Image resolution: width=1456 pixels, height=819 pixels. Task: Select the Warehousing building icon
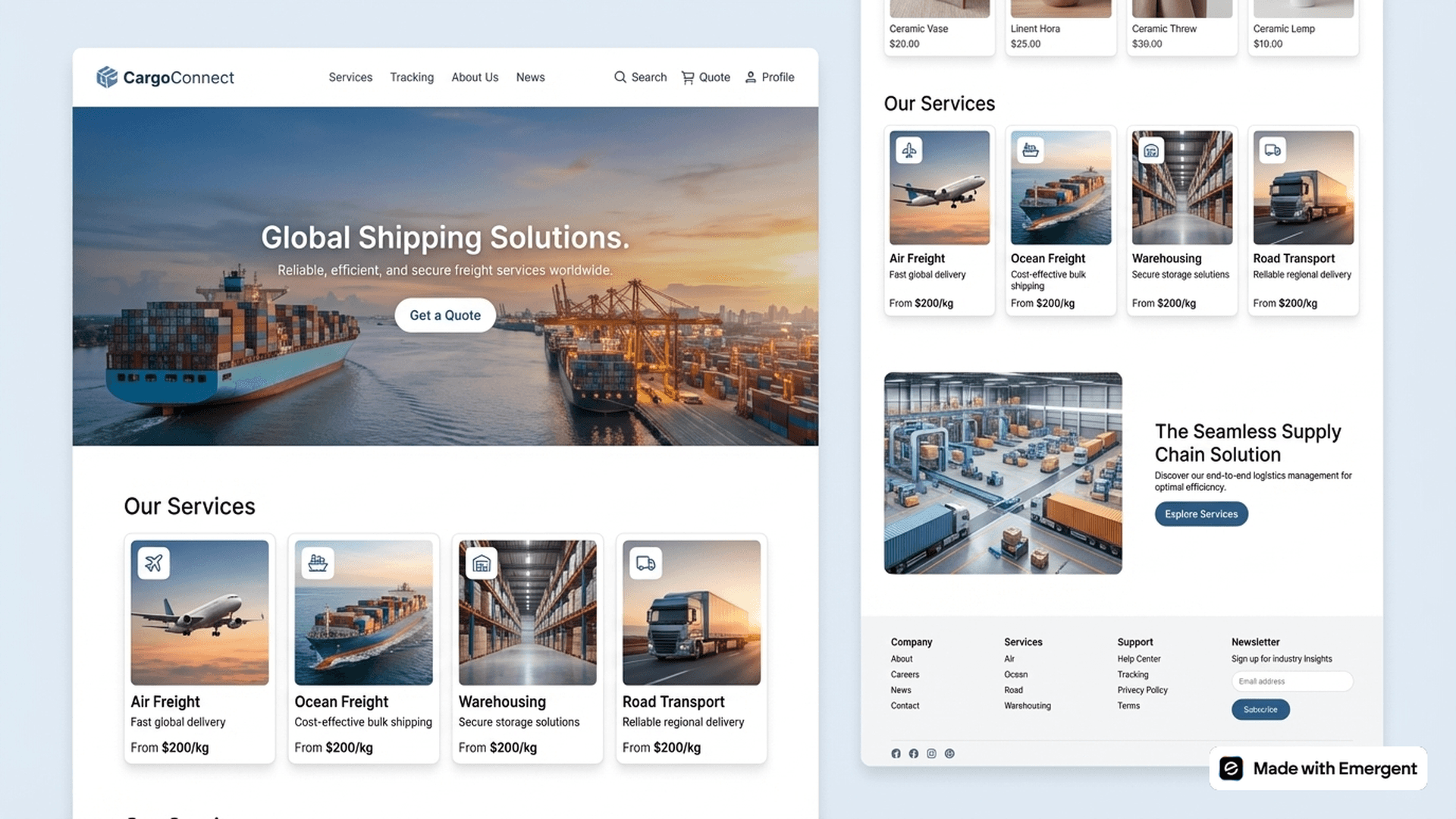[482, 563]
